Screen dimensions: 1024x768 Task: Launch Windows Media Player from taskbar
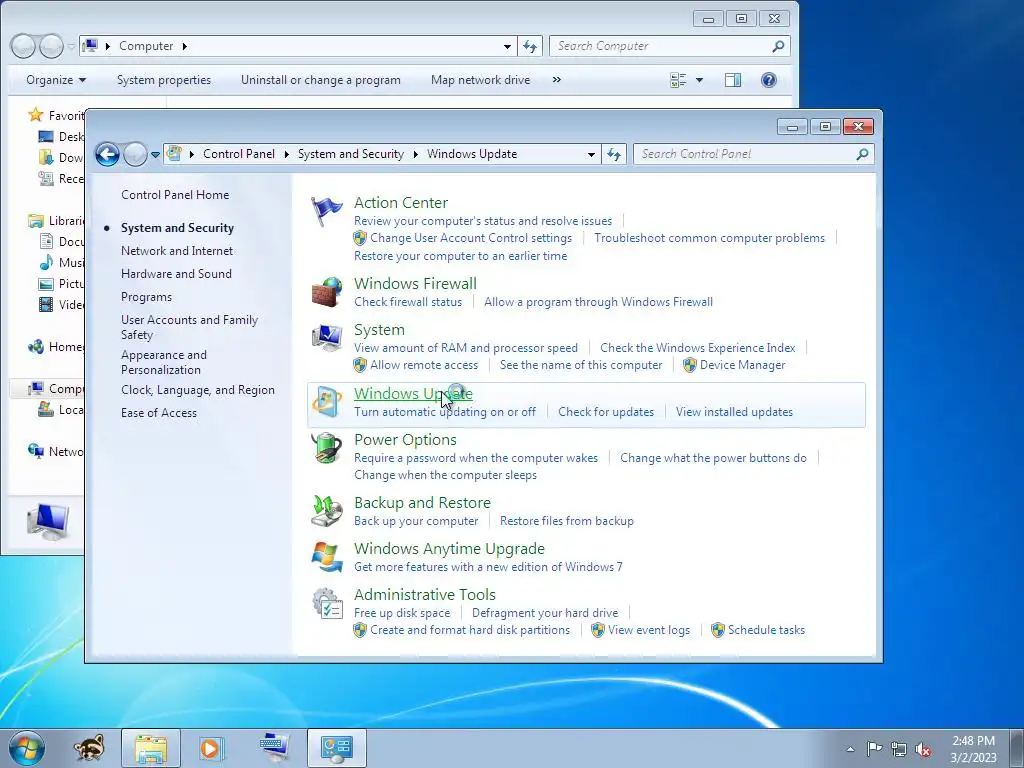(211, 748)
